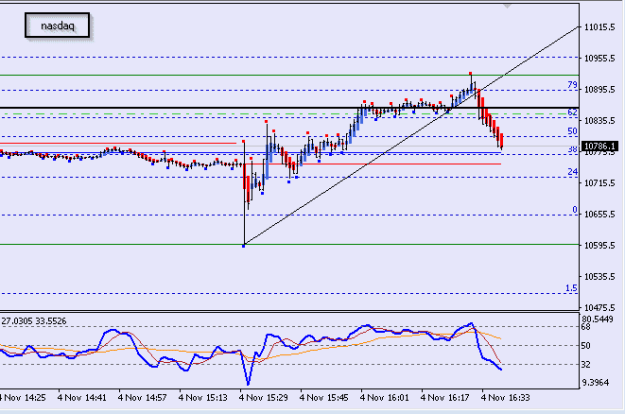The image size is (625, 414).
Task: Click the 10955.5 price axis label
Action: 599,58
